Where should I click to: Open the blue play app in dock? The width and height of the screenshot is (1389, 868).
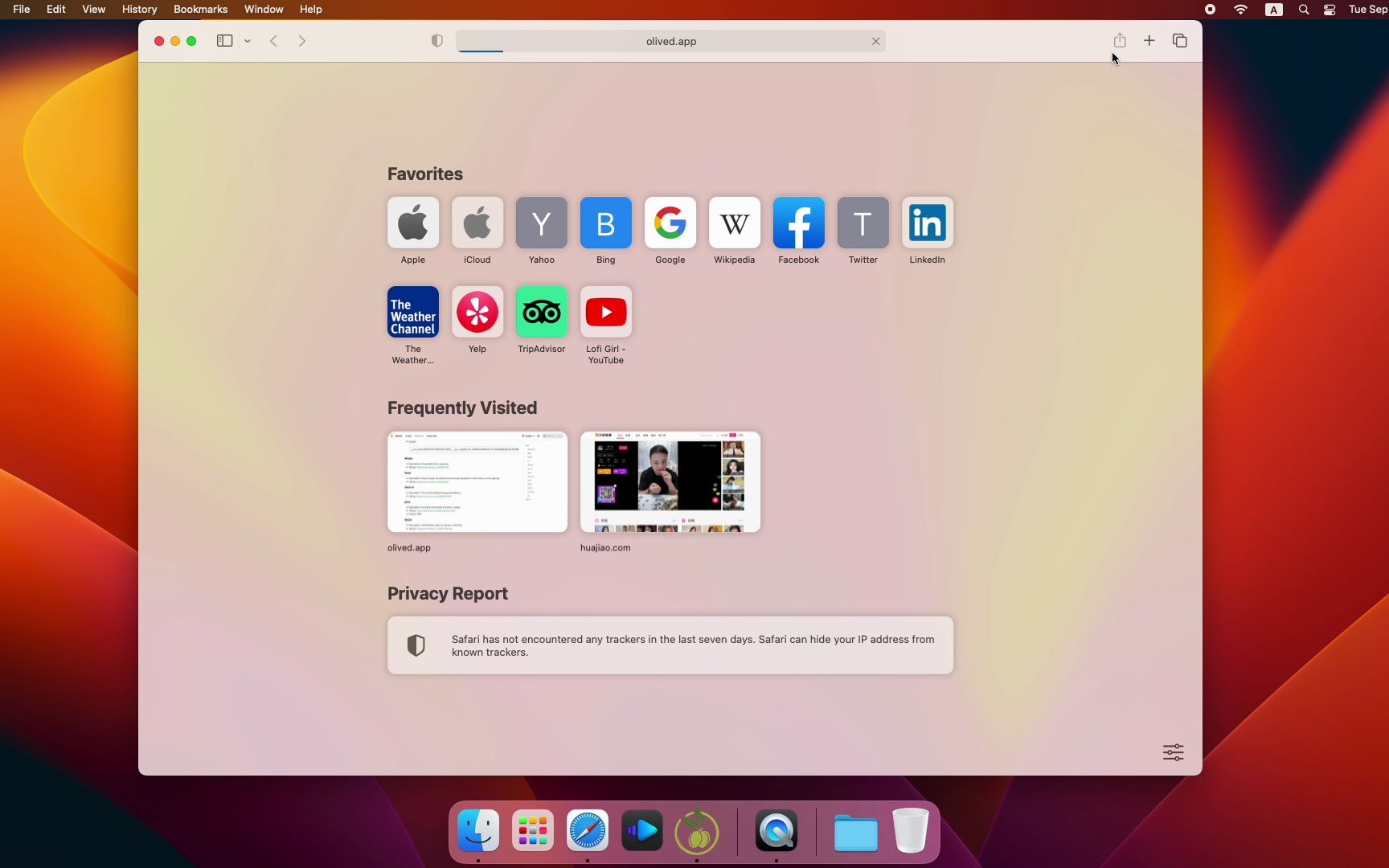(642, 831)
